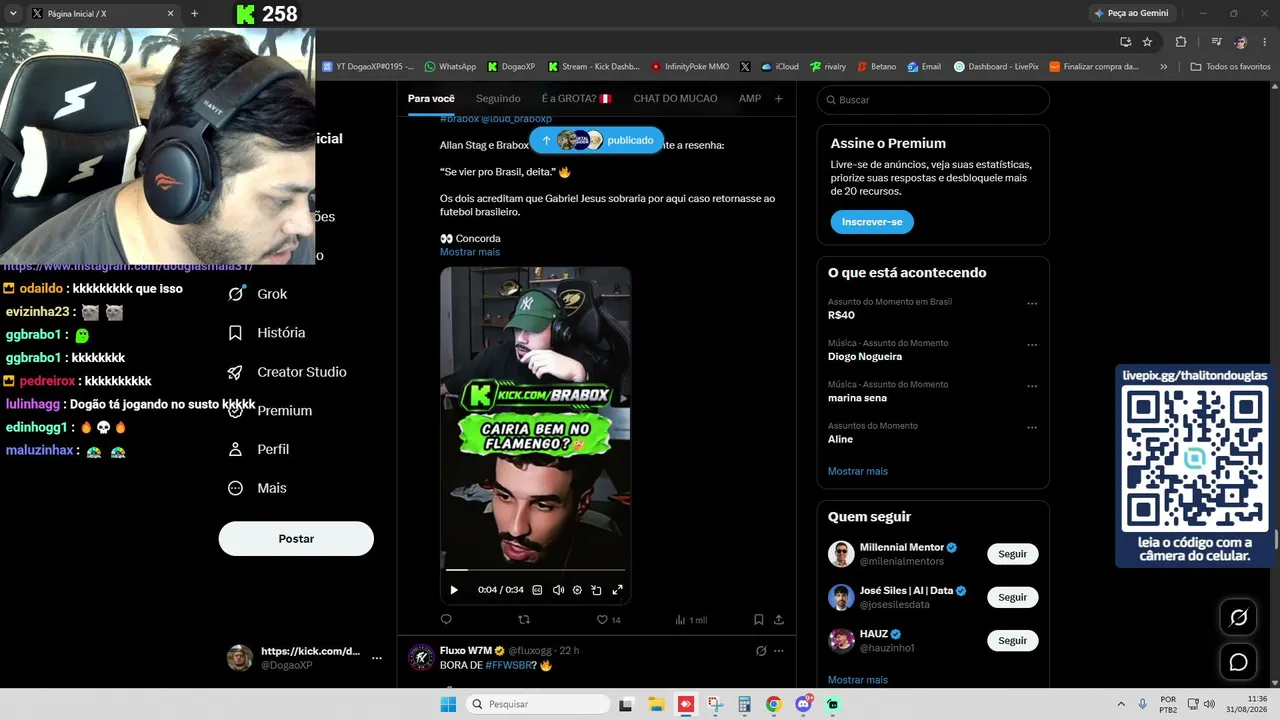Open video playback settings gear
The height and width of the screenshot is (720, 1280).
577,590
